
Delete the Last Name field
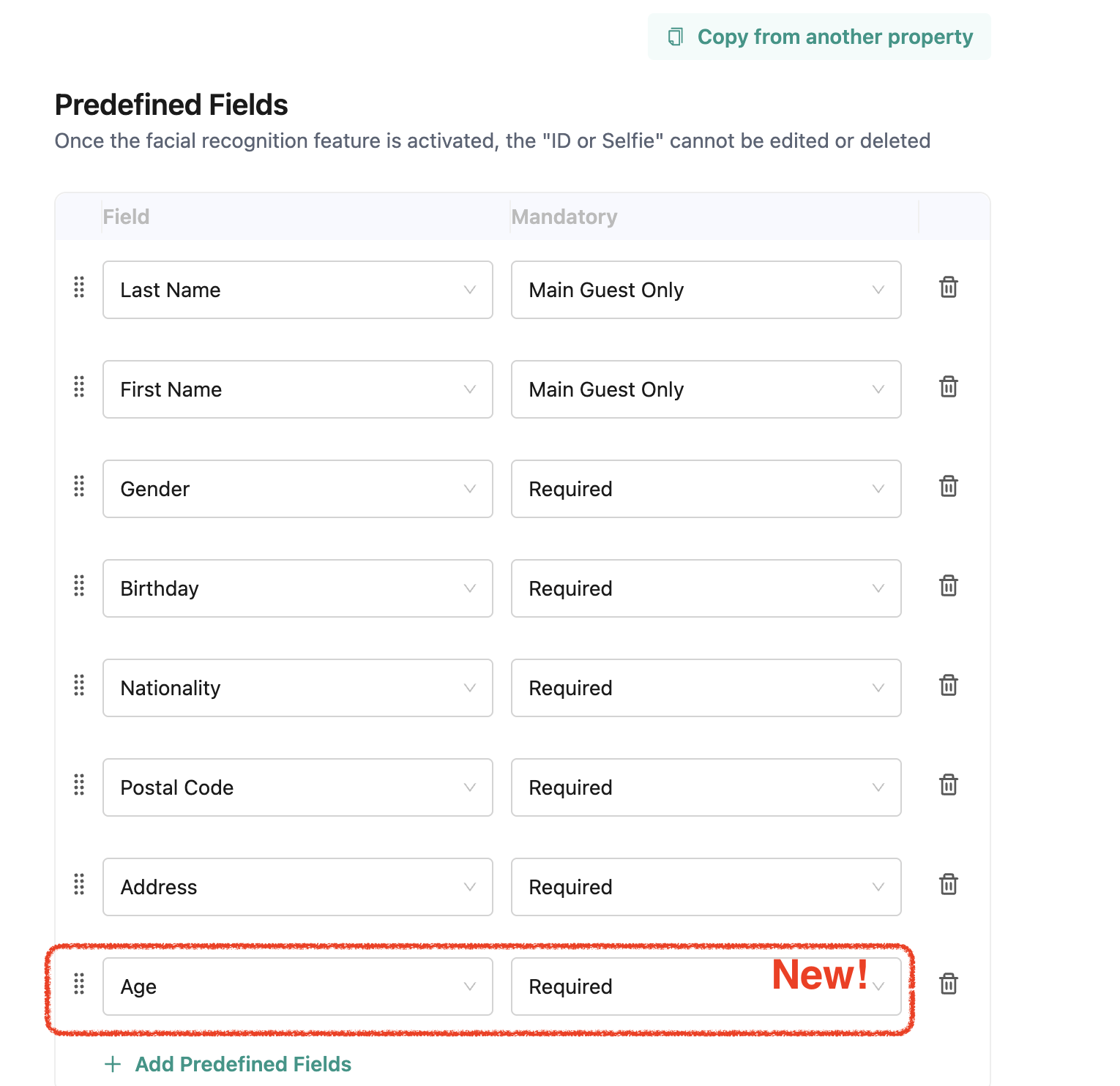[x=948, y=288]
